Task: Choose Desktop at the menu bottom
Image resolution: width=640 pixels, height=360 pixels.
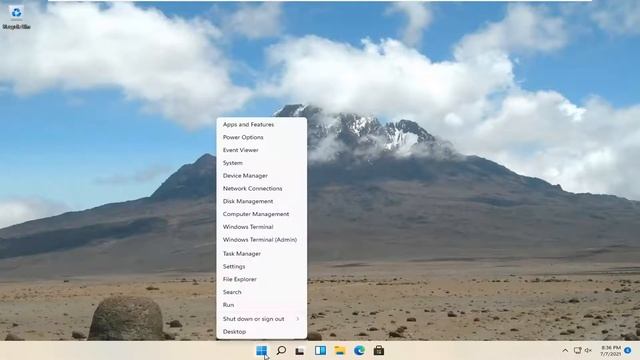Action: coord(262,332)
